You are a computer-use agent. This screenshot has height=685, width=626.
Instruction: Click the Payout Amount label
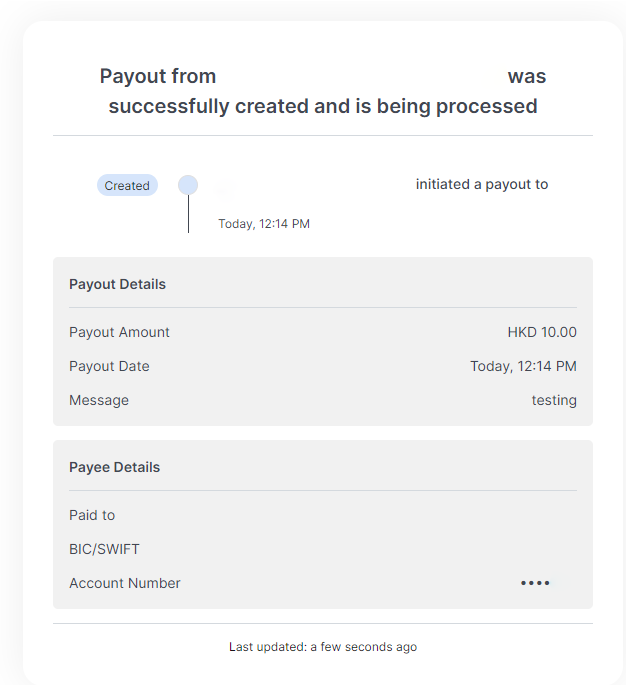tap(119, 332)
